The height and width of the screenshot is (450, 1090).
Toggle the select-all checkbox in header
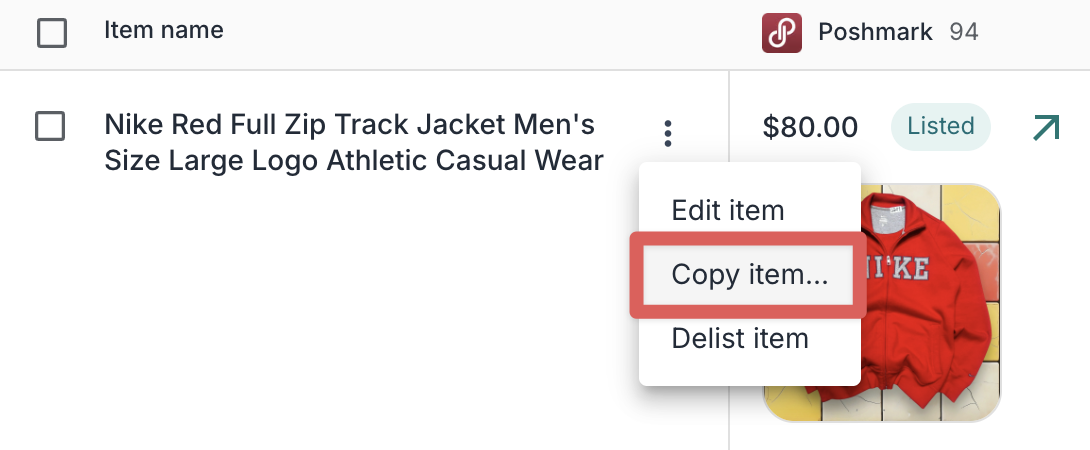coord(51,33)
